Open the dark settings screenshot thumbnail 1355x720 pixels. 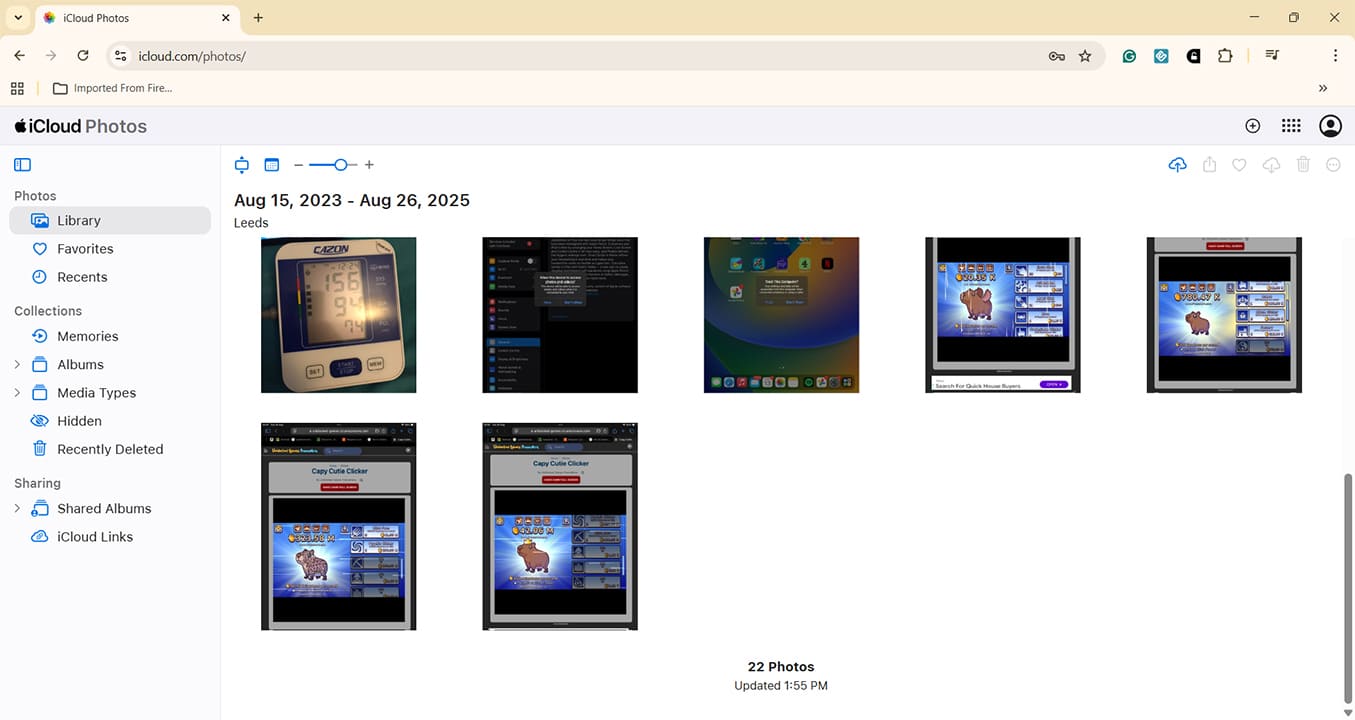(560, 315)
